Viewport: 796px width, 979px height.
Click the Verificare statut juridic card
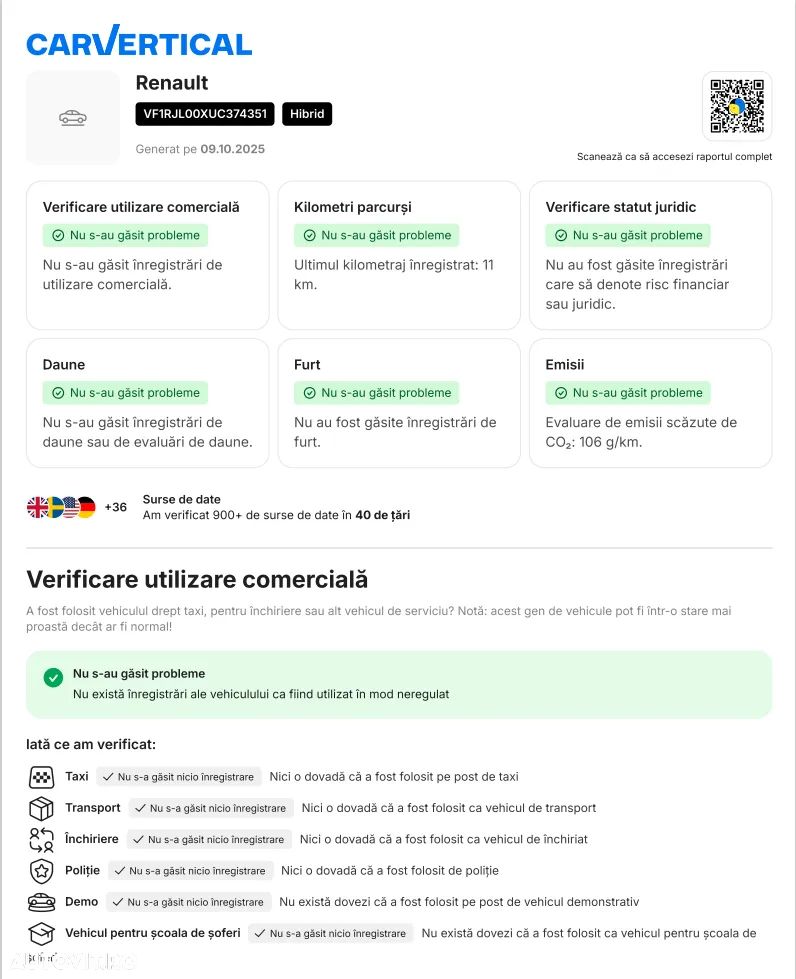point(650,255)
